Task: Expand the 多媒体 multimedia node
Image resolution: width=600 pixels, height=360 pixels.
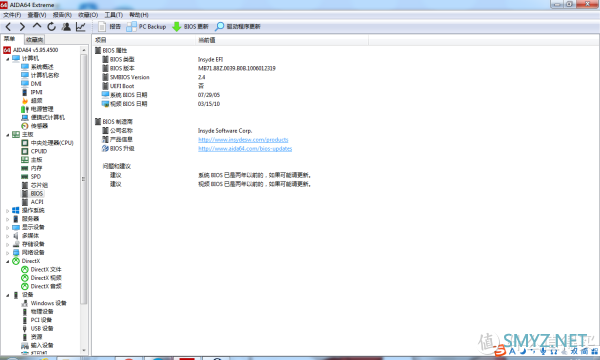Action: point(8,236)
